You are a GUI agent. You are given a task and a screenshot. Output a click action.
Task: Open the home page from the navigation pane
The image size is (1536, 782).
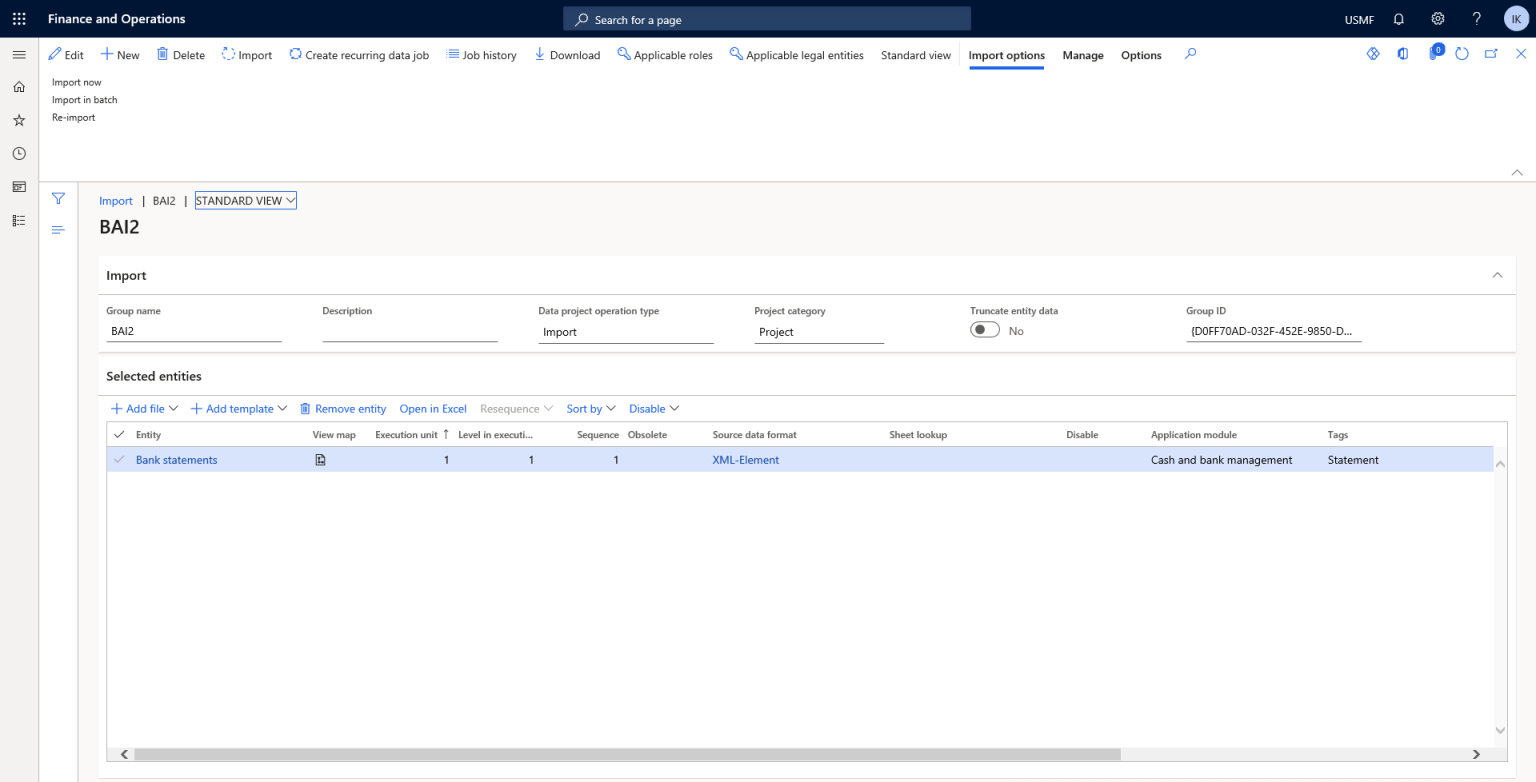click(x=18, y=86)
